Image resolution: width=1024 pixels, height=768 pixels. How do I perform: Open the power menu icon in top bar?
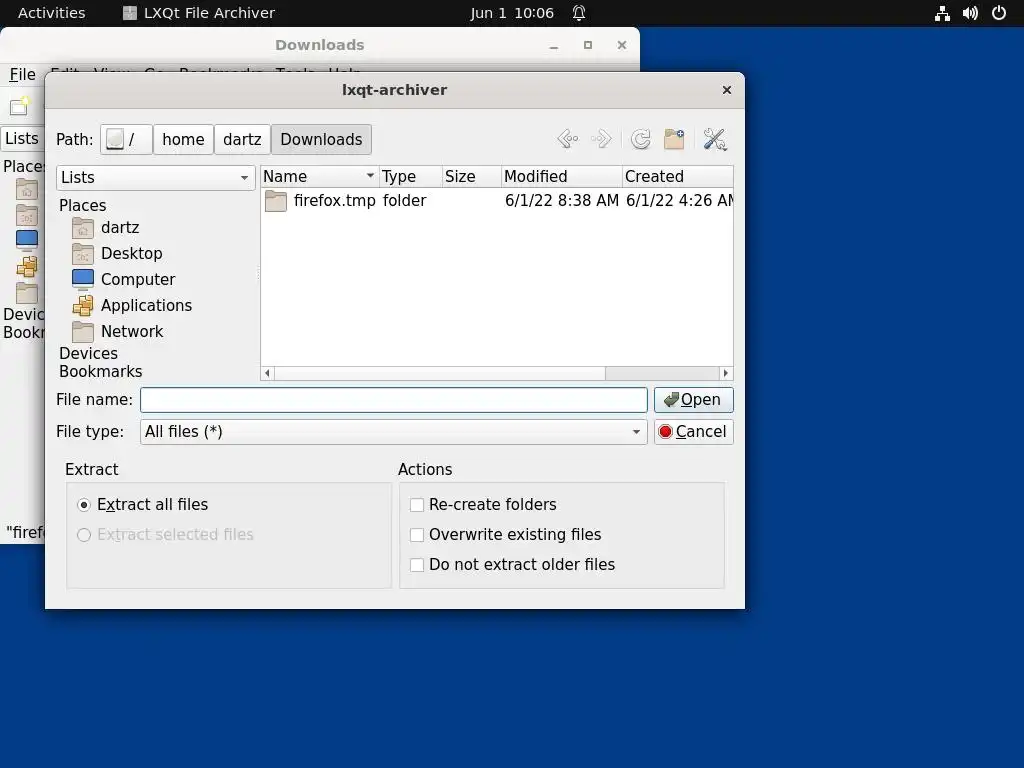(x=999, y=13)
